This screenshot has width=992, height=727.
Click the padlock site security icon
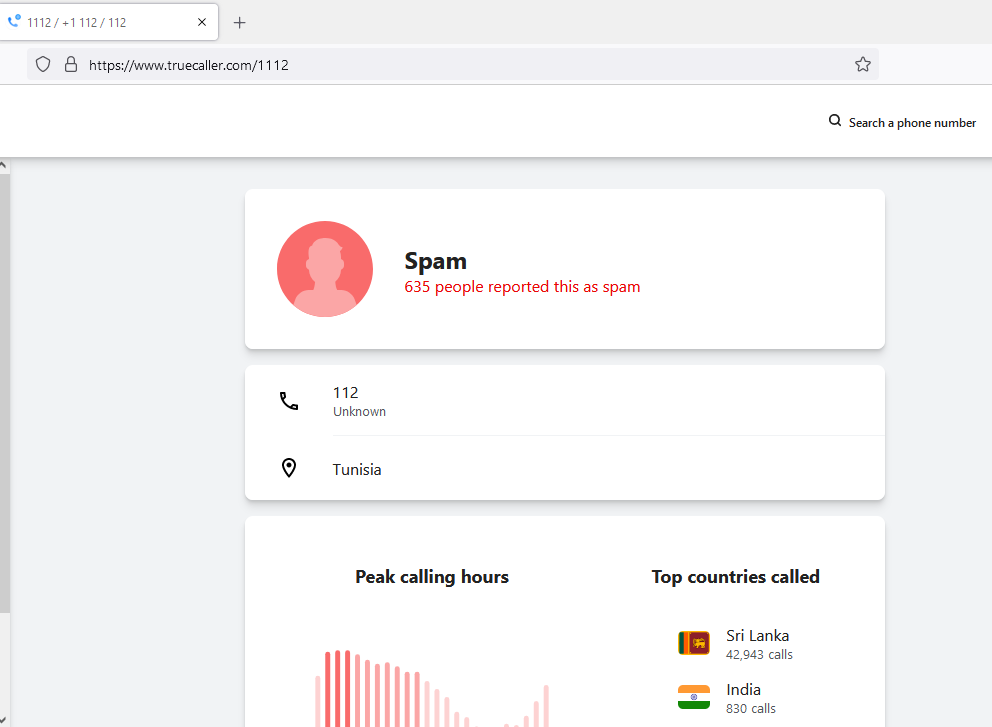click(71, 65)
